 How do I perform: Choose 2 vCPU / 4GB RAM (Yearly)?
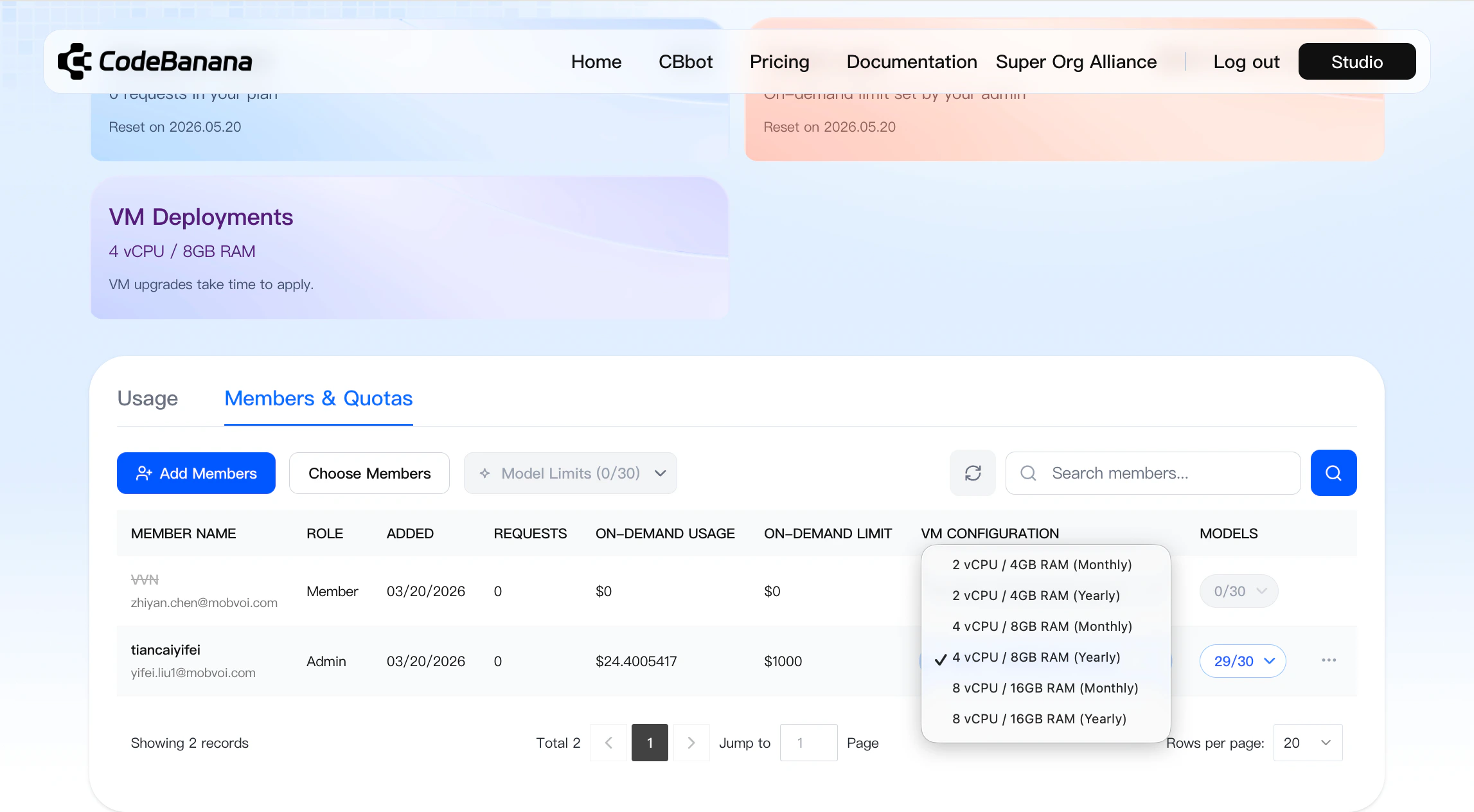[x=1046, y=596]
